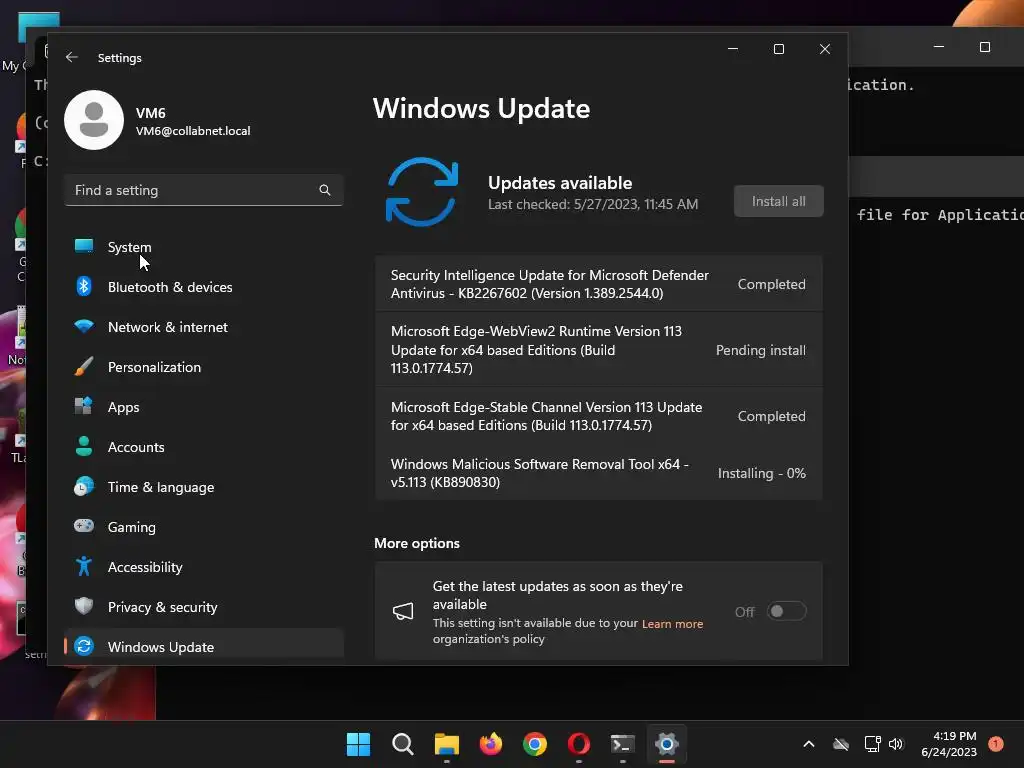
Task: Click the Network wifi icon in sidebar
Action: (84, 326)
